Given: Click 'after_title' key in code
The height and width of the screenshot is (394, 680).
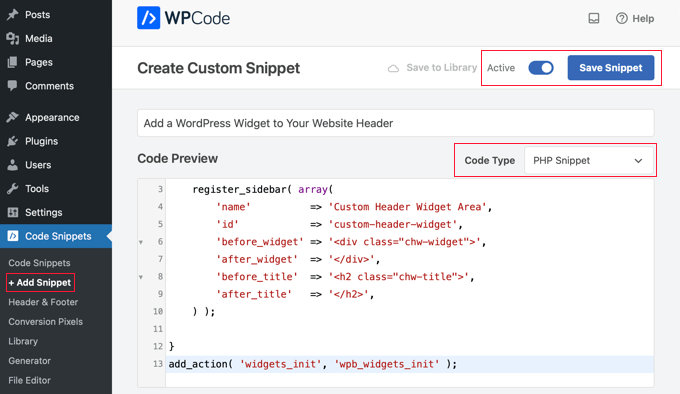Looking at the screenshot, I should (x=254, y=294).
